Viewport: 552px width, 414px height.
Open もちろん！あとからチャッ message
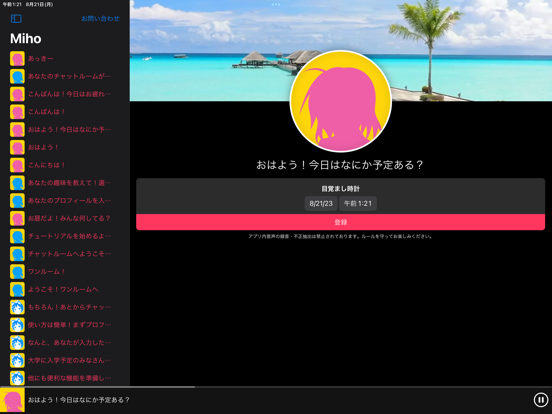(x=65, y=307)
